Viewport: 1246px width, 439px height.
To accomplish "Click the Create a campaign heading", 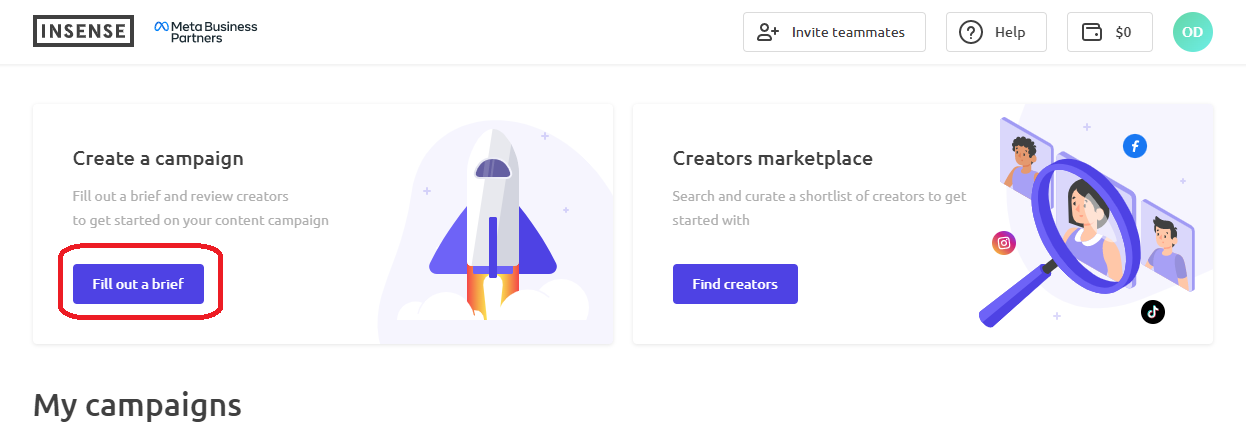I will click(x=158, y=158).
